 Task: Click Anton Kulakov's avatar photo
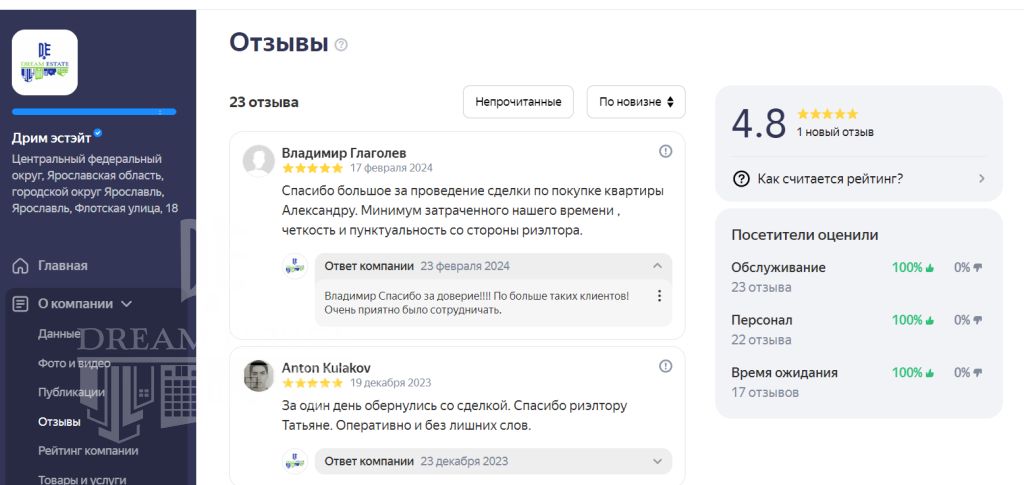coord(259,375)
